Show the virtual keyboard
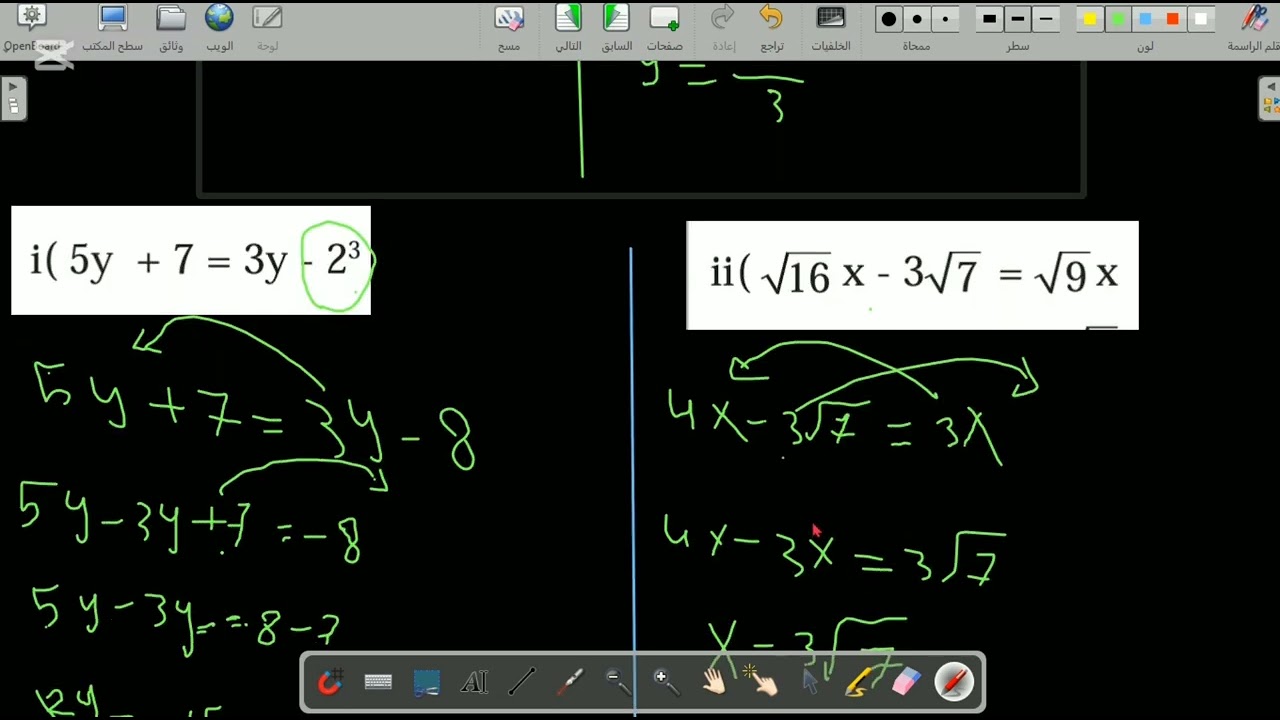Image resolution: width=1280 pixels, height=720 pixels. point(378,682)
